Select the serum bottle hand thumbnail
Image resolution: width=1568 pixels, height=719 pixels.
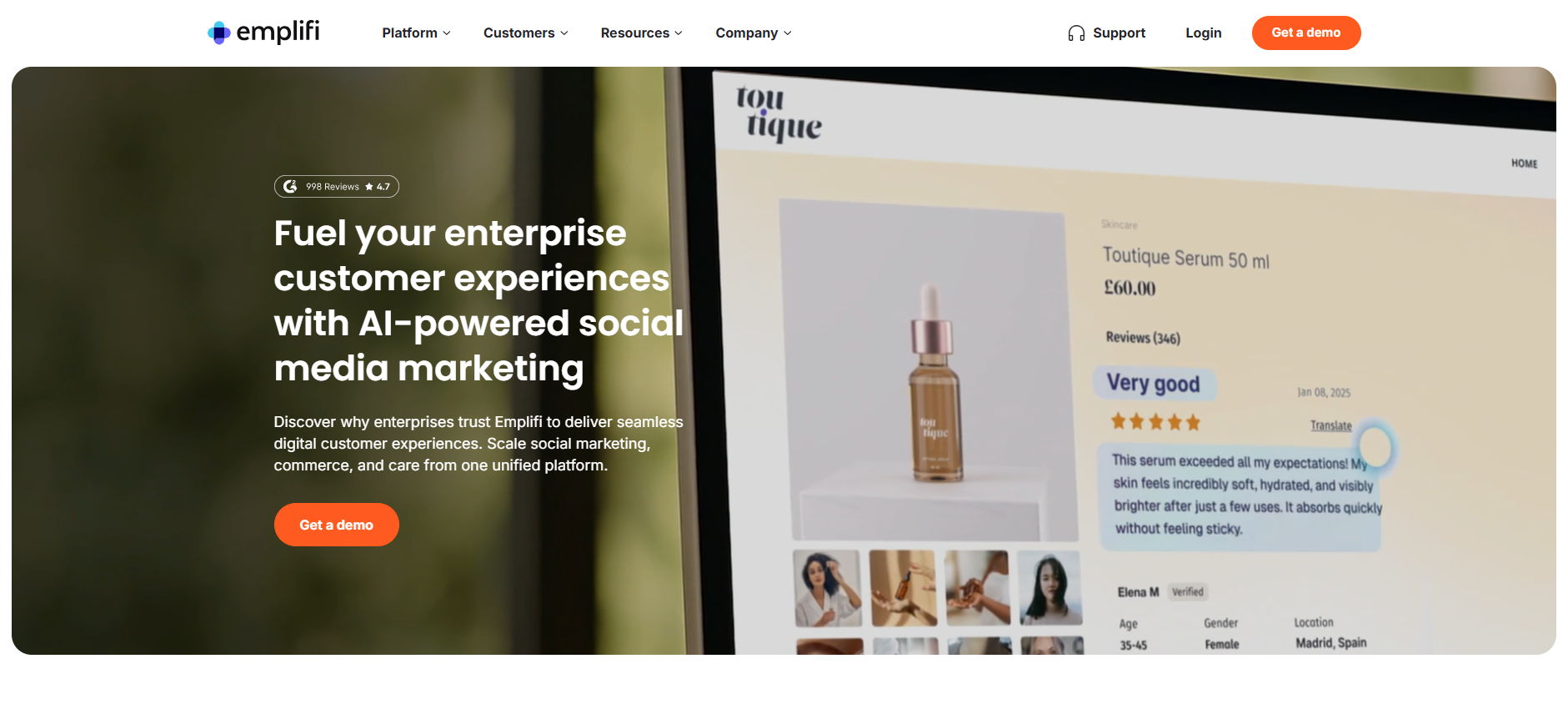(903, 588)
